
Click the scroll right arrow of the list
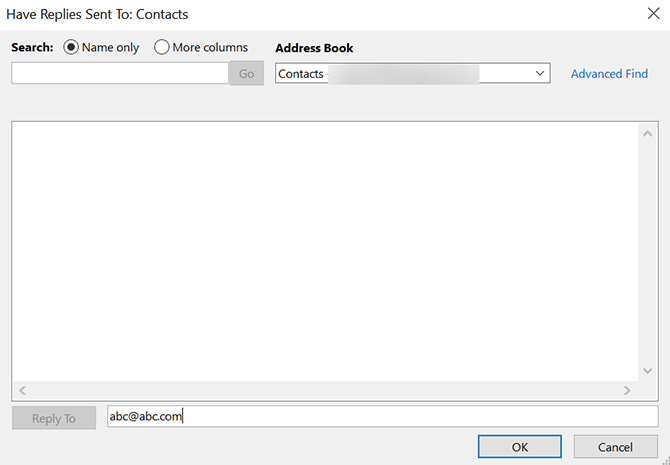(627, 390)
